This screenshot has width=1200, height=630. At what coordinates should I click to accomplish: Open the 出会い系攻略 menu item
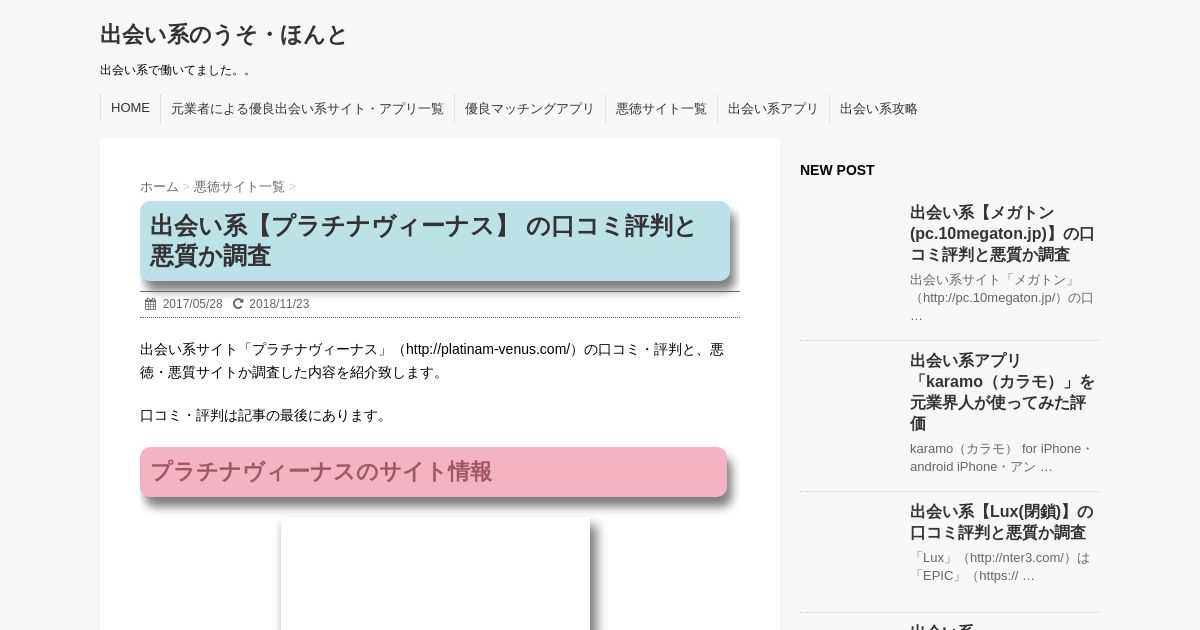878,109
